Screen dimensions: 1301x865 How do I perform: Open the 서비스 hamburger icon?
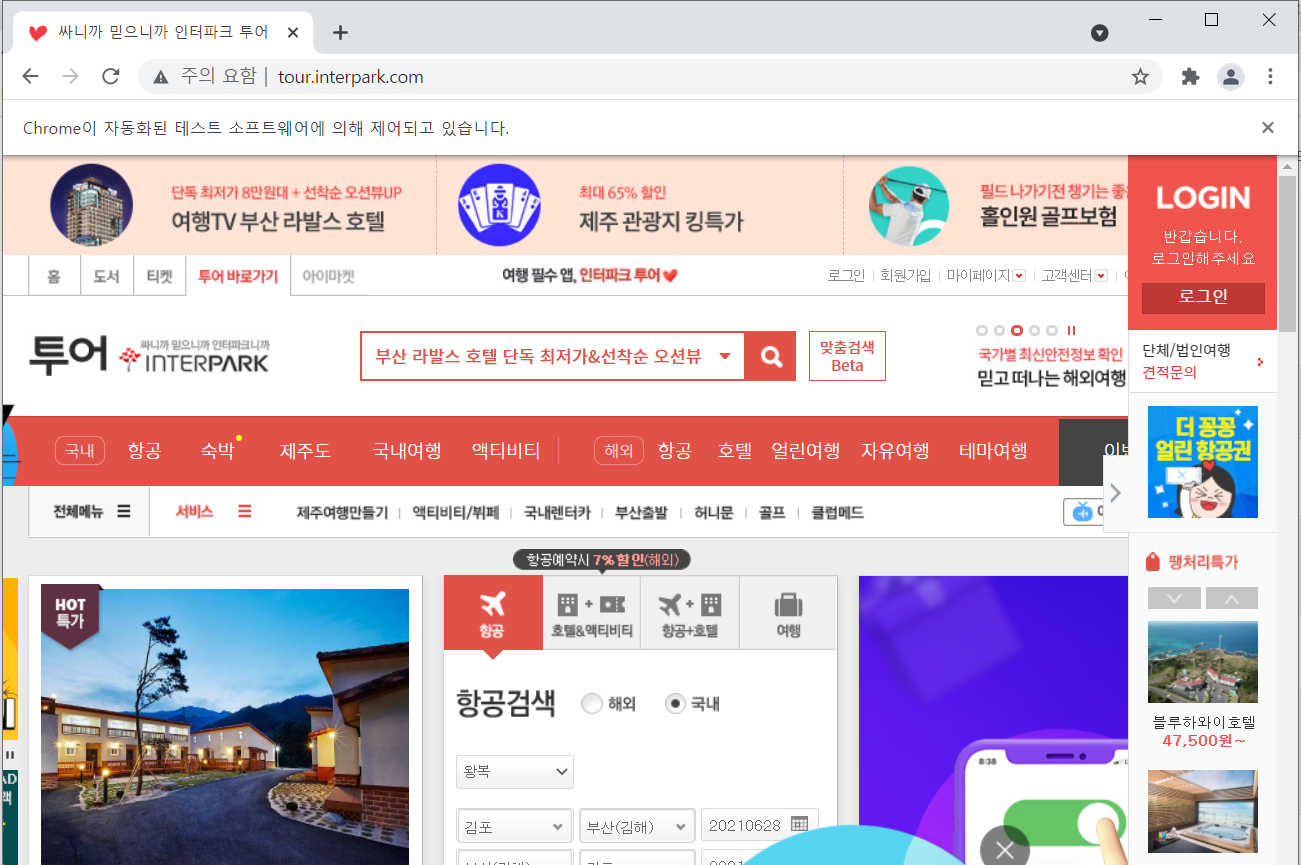click(244, 511)
